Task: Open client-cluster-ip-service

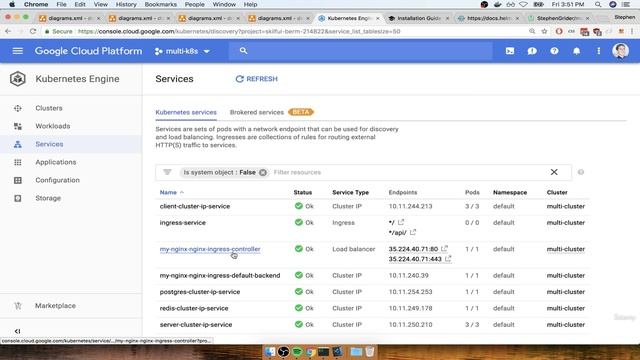Action: click(x=195, y=207)
